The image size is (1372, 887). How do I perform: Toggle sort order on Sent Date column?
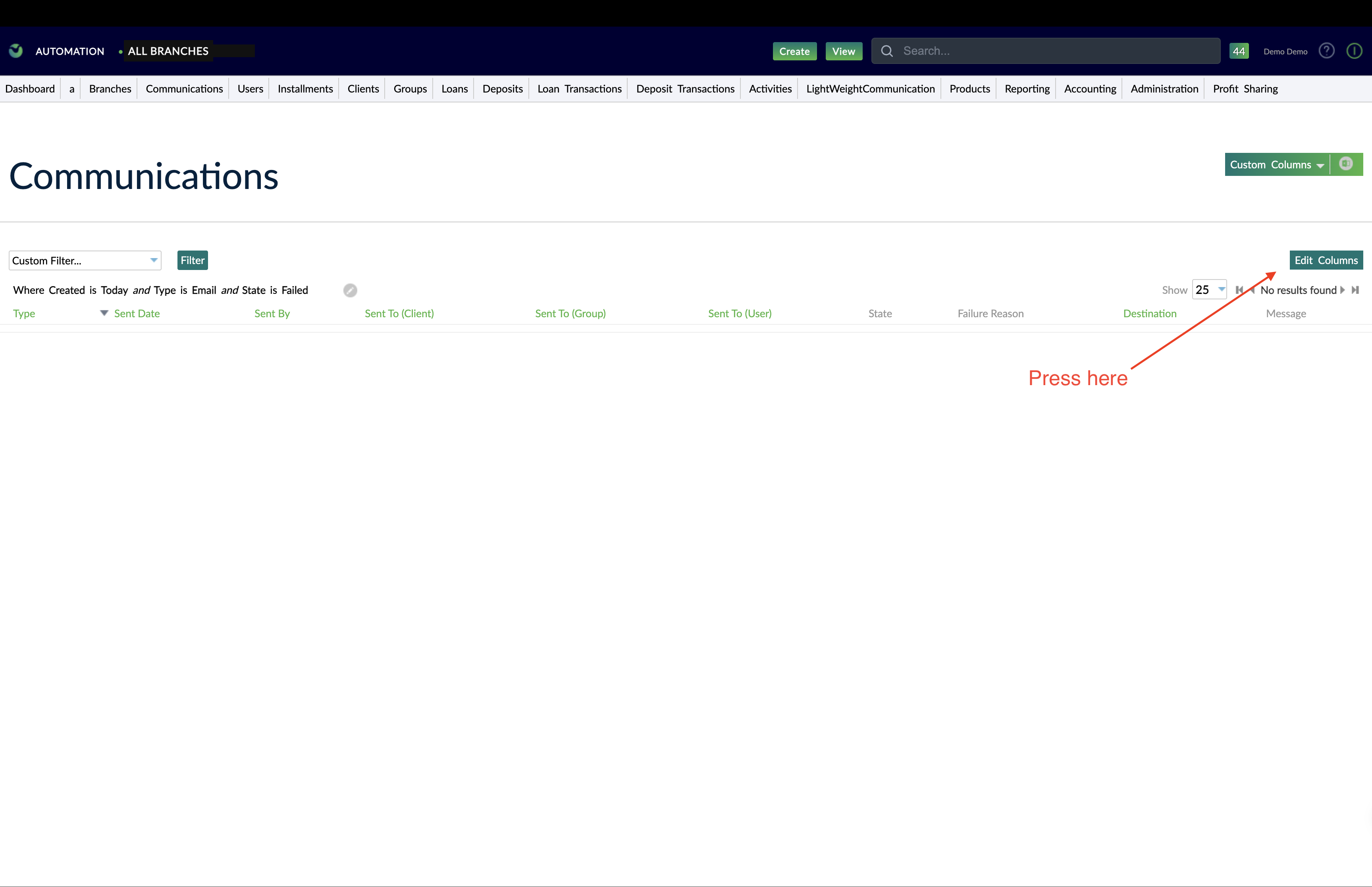click(137, 313)
